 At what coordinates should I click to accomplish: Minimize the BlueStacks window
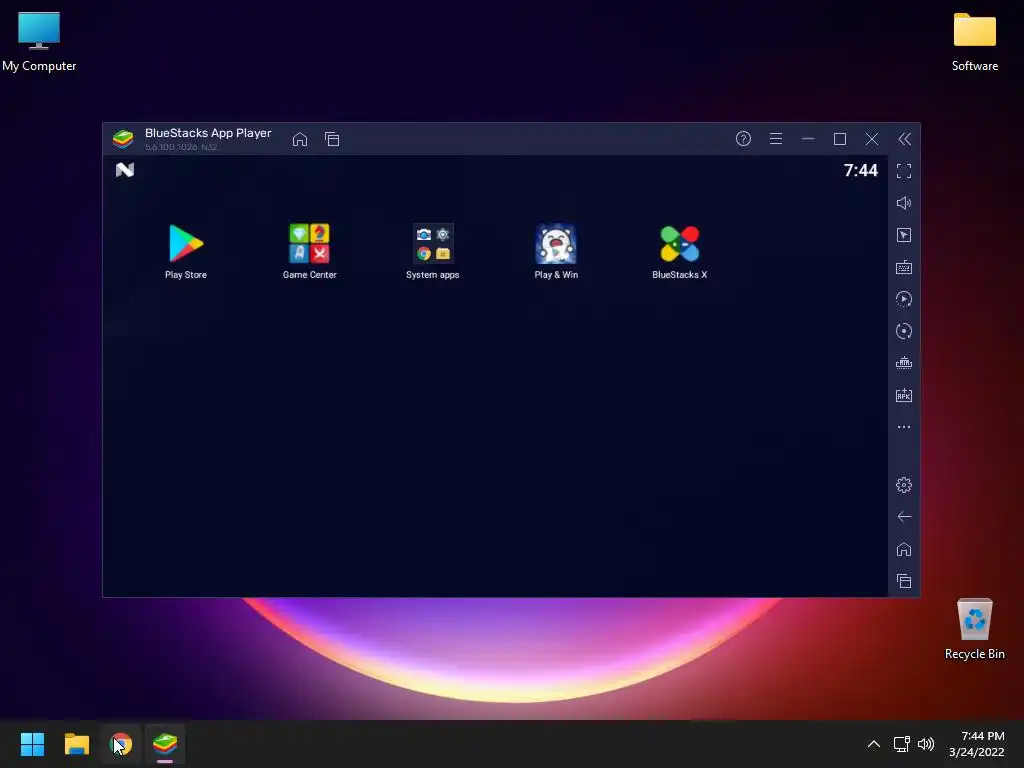pos(808,138)
